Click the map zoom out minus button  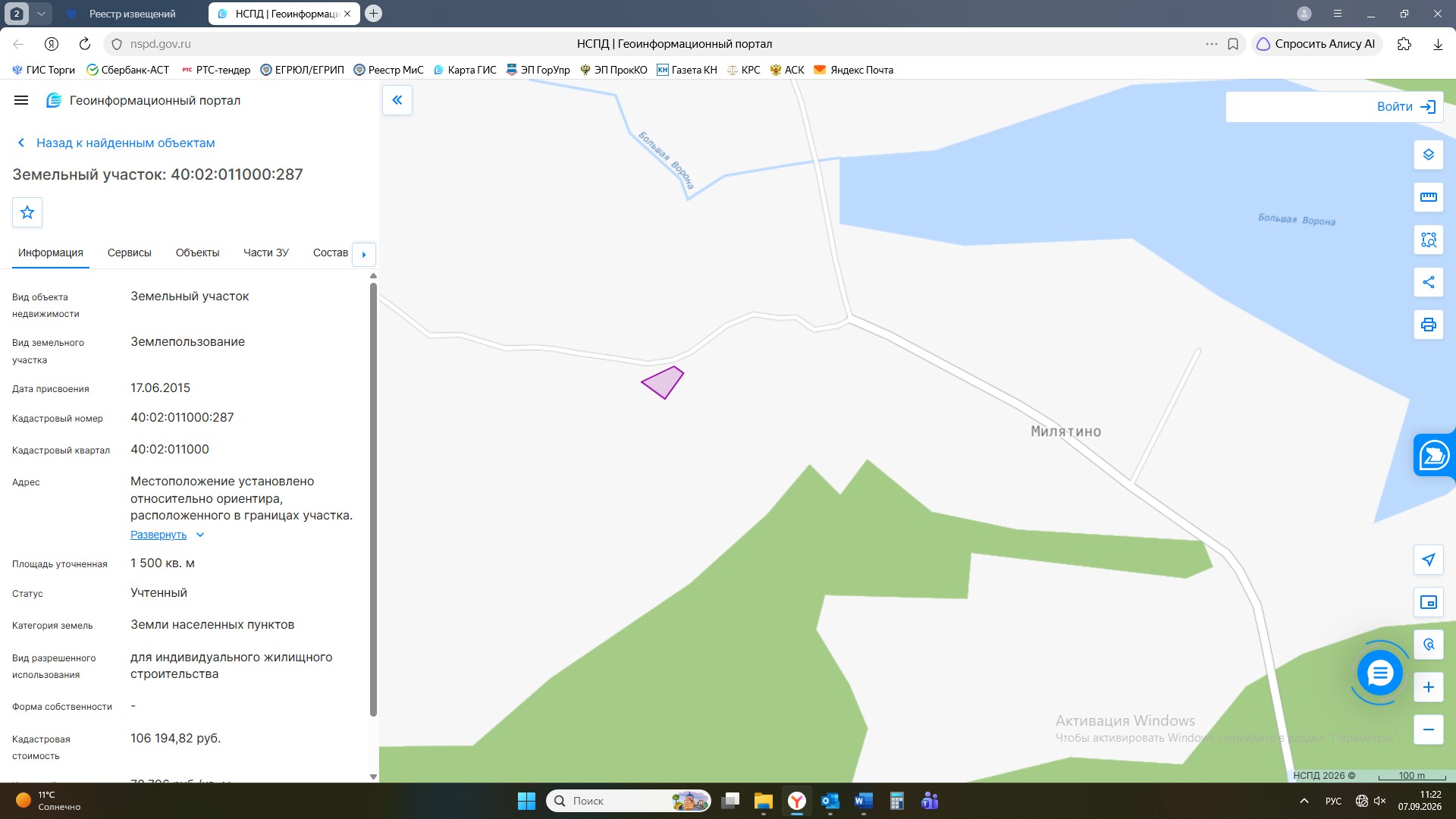pyautogui.click(x=1429, y=730)
